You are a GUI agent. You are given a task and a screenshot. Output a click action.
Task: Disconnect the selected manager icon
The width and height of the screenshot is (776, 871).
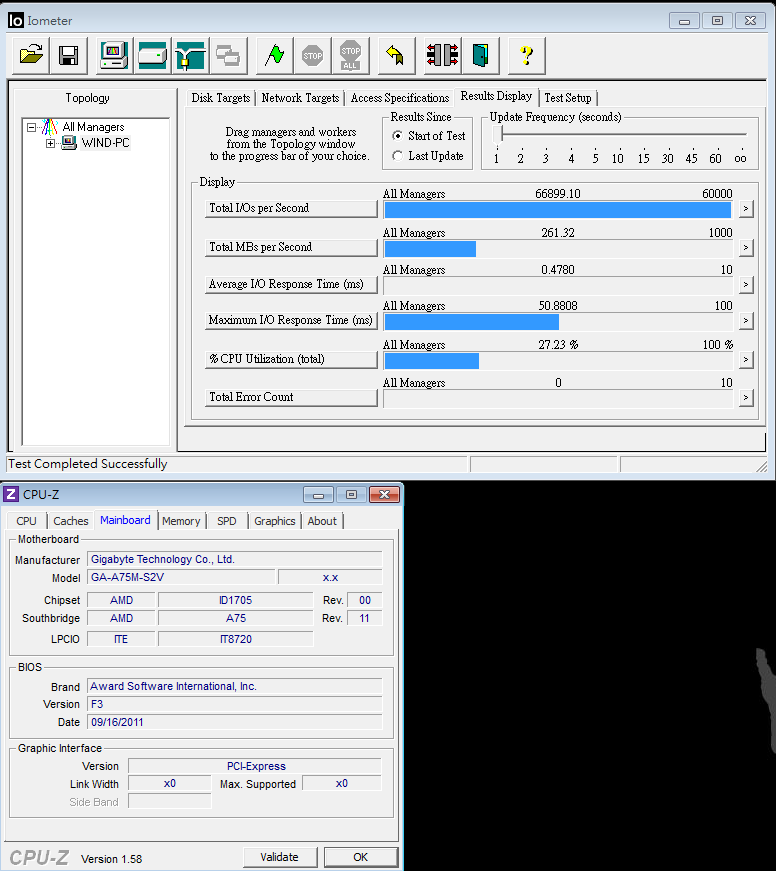tap(442, 55)
